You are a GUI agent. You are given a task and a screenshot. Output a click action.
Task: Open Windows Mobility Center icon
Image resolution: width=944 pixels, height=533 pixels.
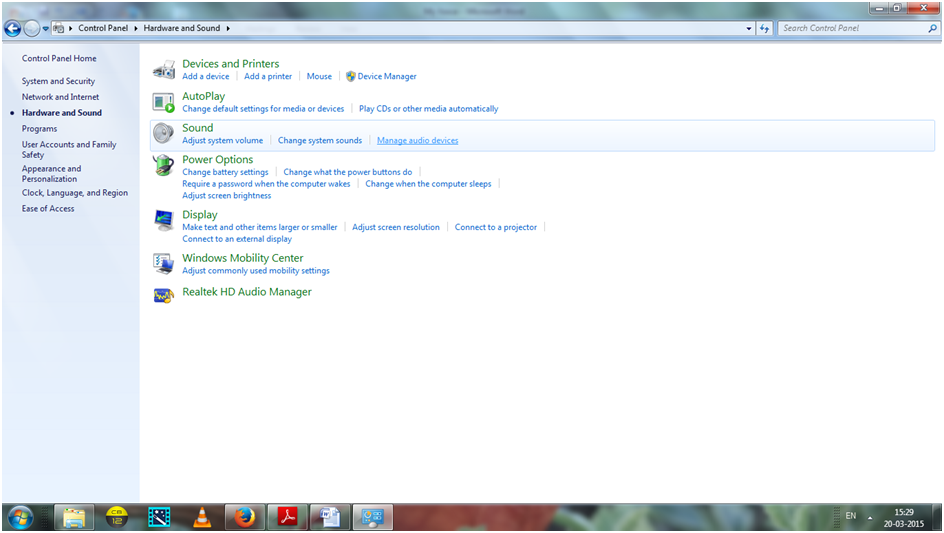(x=164, y=264)
